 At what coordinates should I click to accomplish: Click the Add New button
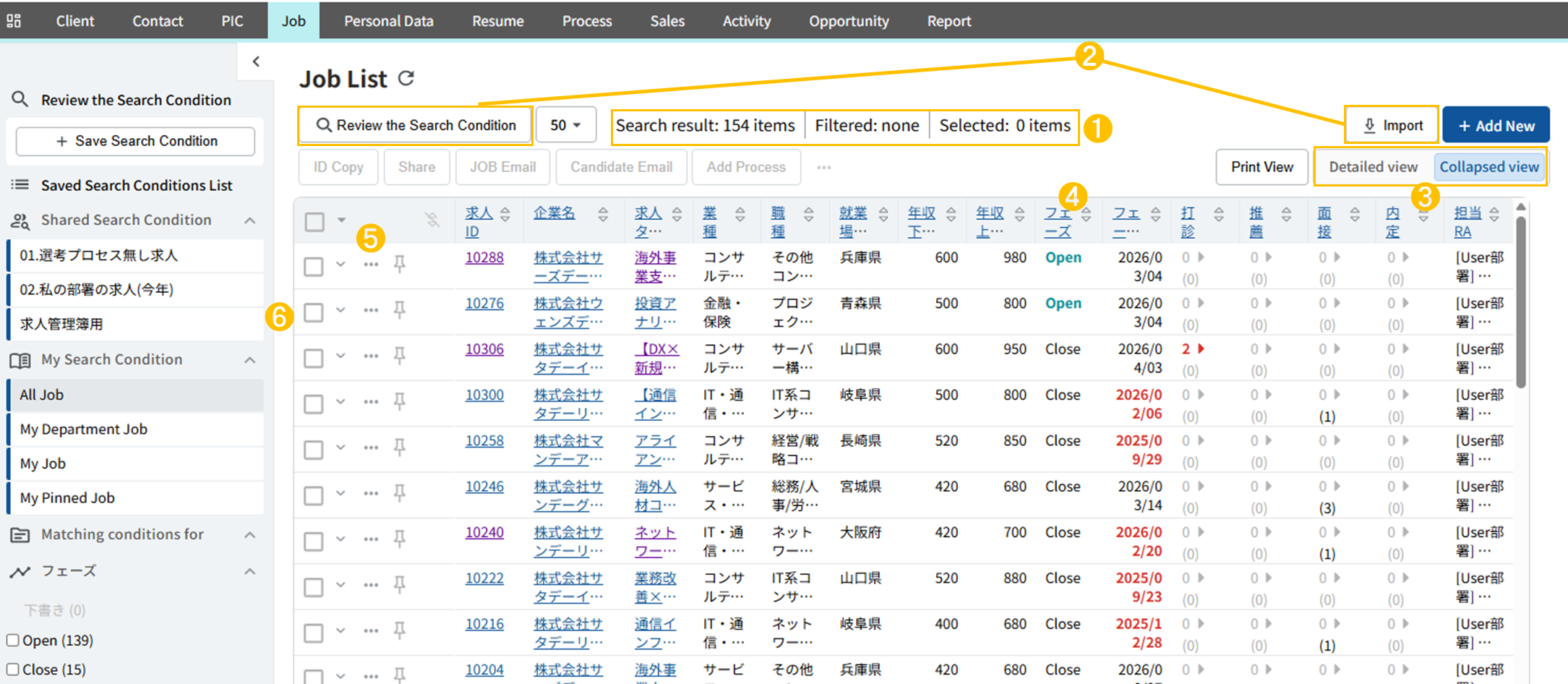(1496, 126)
